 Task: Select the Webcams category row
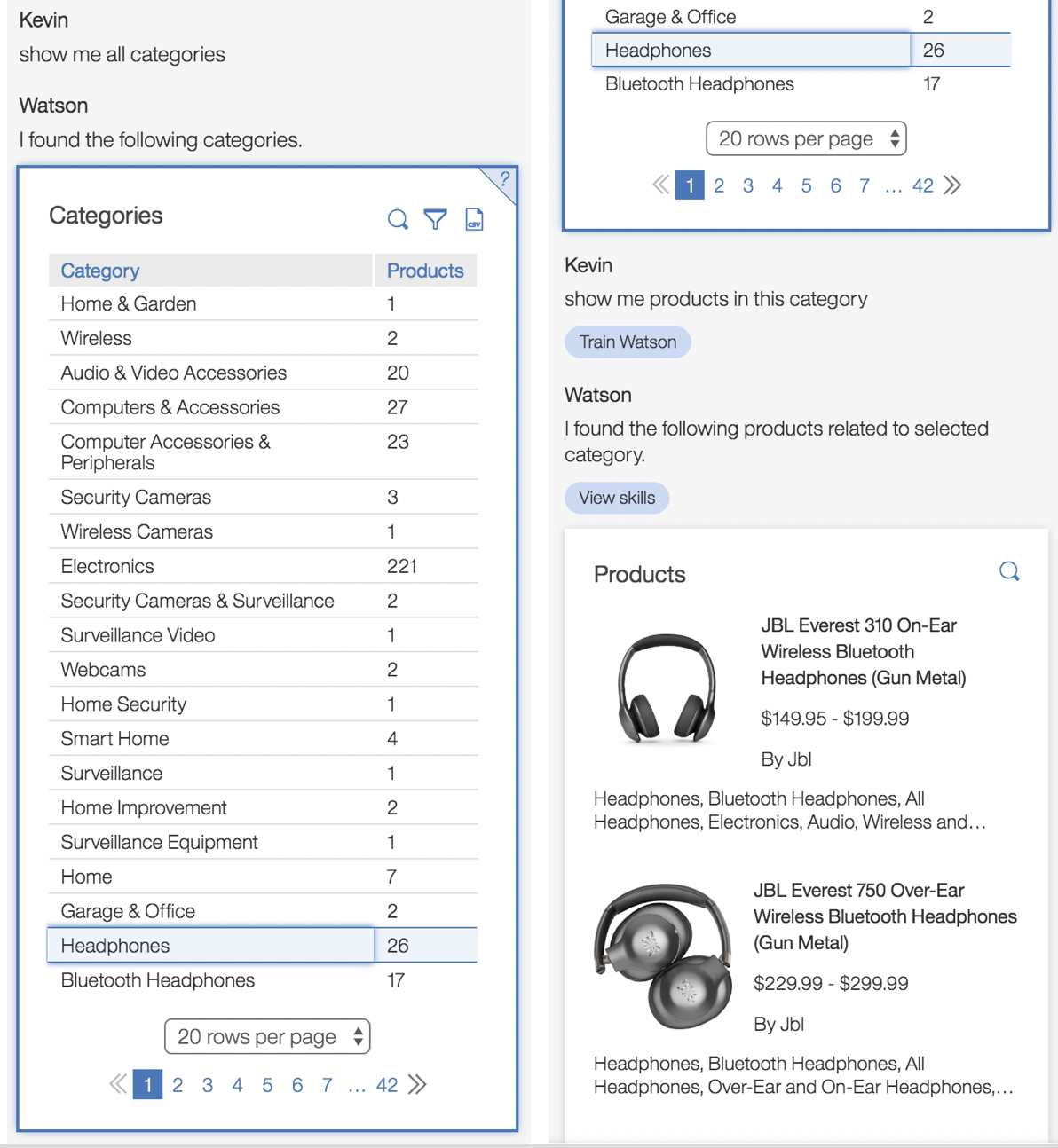(x=264, y=670)
